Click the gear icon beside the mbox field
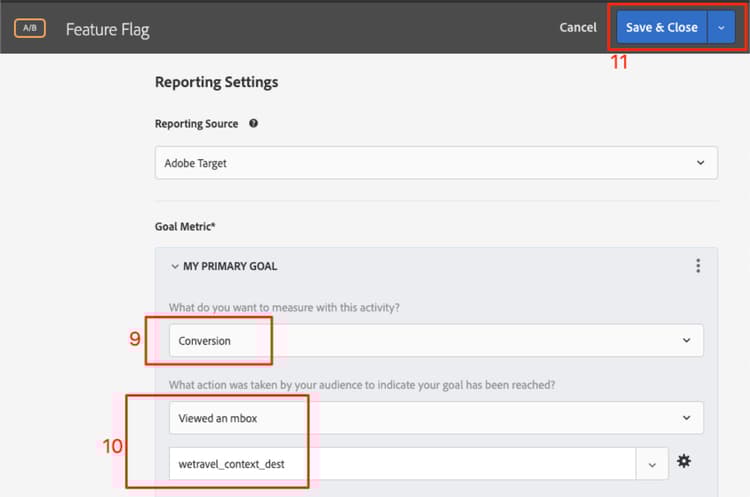The image size is (750, 497). point(684,462)
